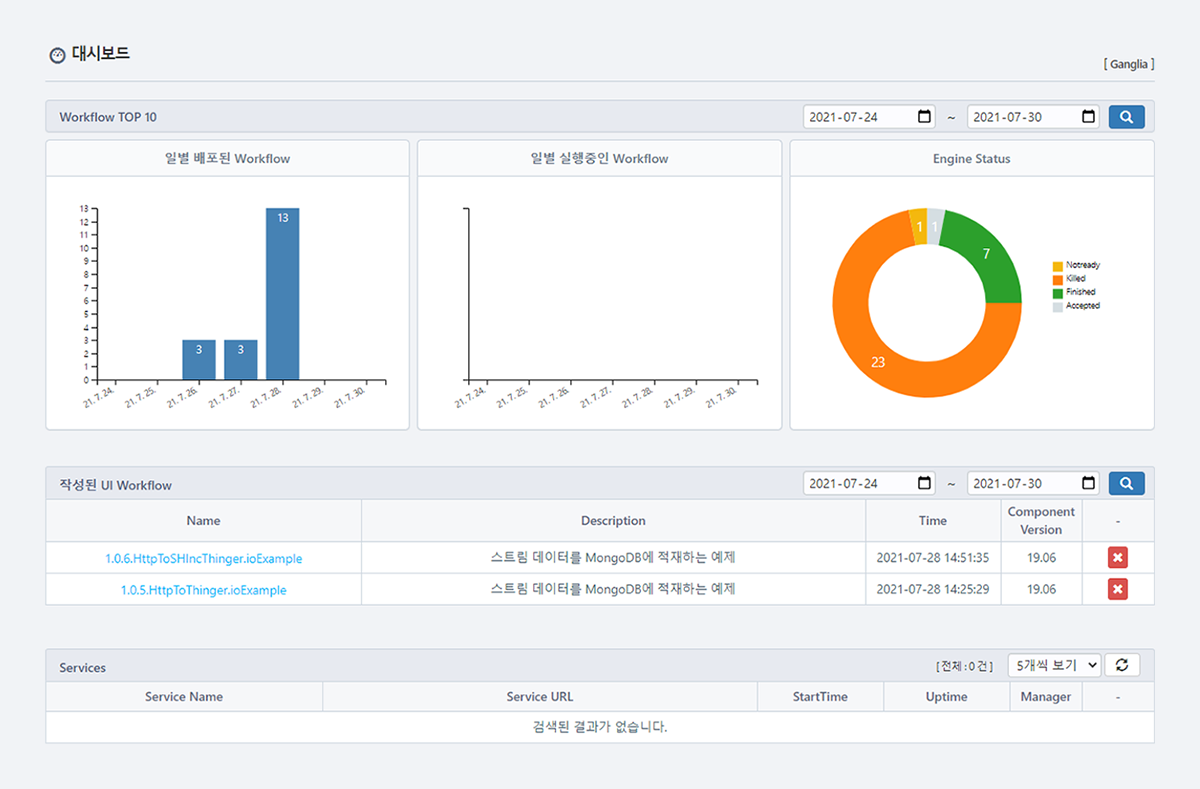
Task: Click the Time column header
Action: coord(933,521)
